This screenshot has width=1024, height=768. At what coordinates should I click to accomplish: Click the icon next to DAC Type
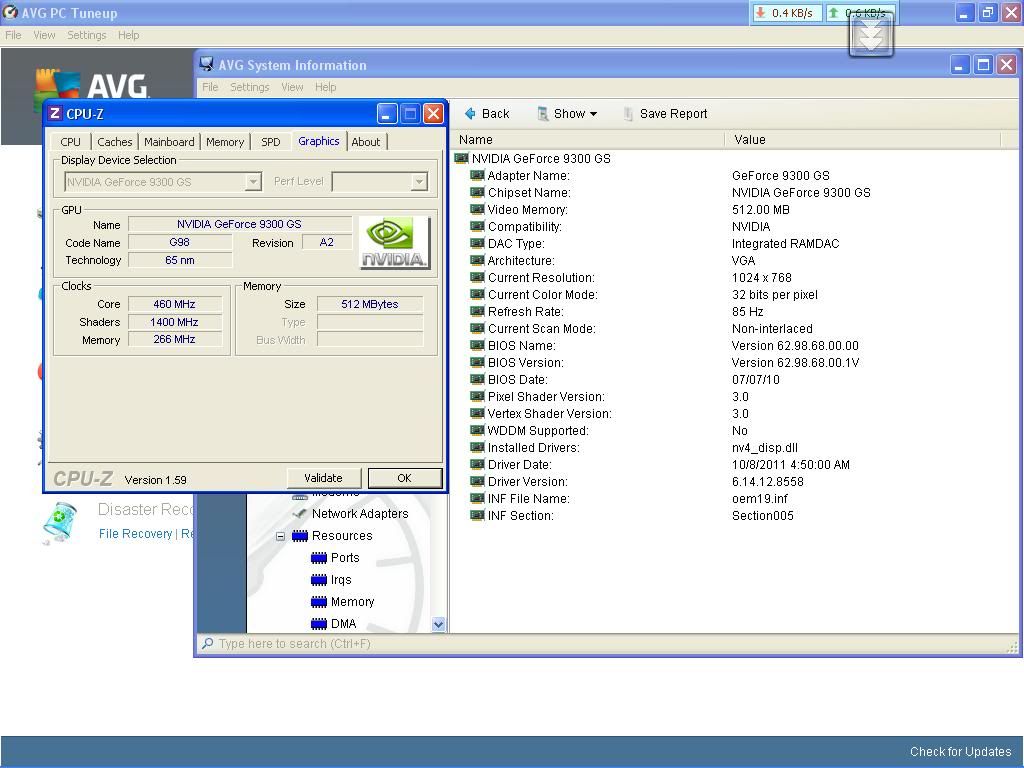pos(477,243)
